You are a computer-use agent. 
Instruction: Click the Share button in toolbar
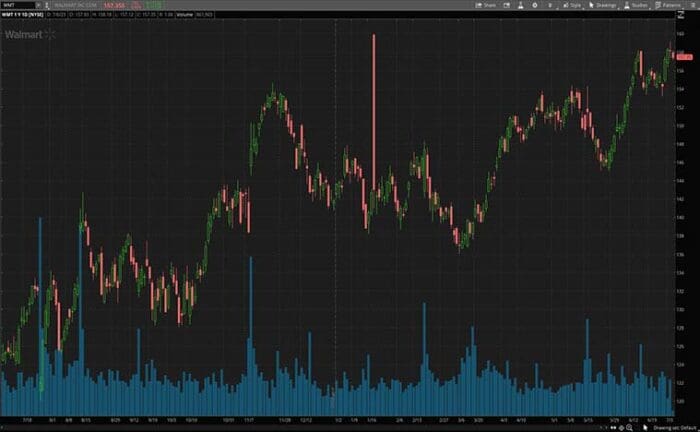(486, 5)
